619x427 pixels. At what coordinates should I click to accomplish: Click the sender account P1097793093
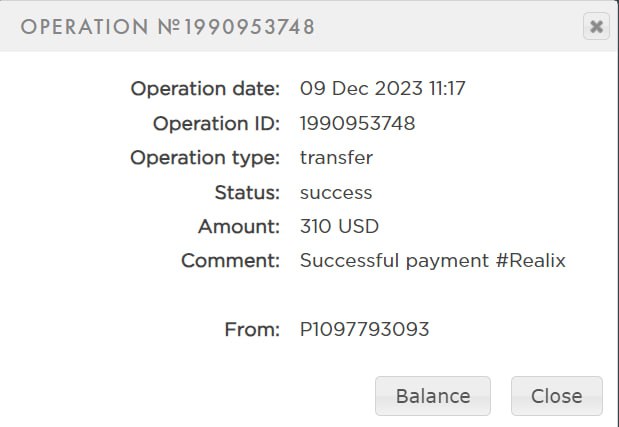point(364,328)
